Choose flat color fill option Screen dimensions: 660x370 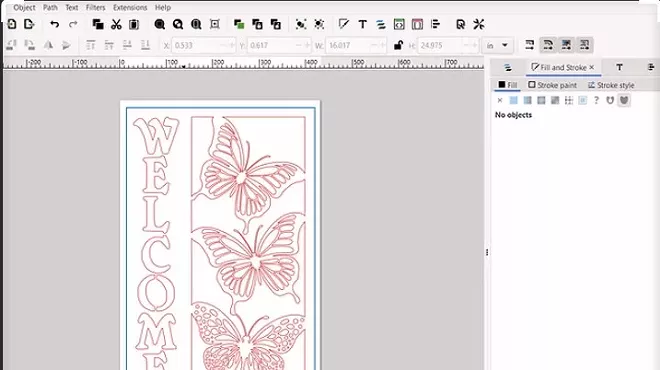point(514,100)
